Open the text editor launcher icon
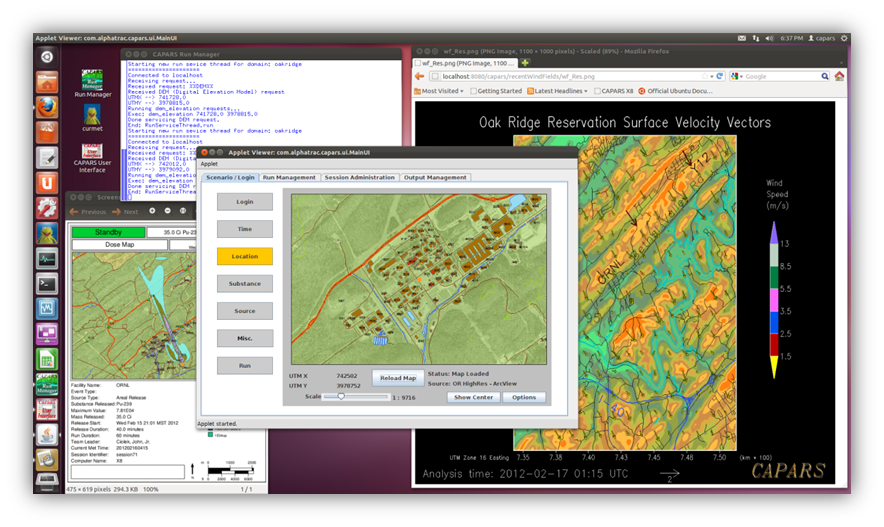 (x=47, y=158)
